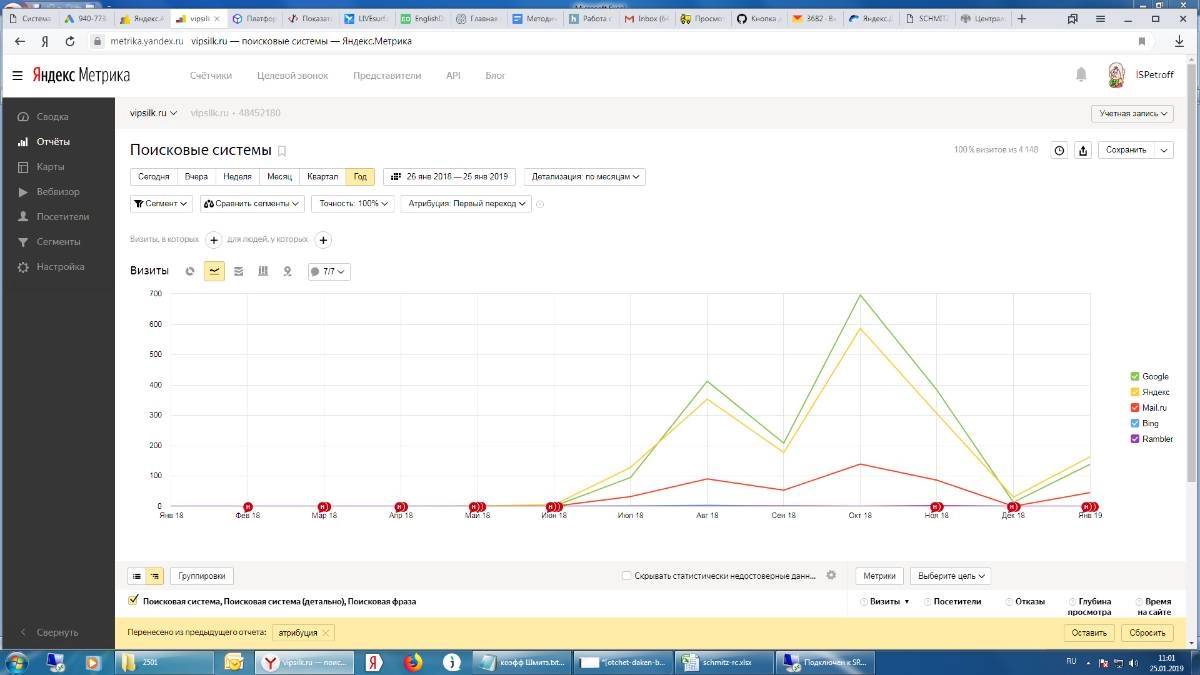The width and height of the screenshot is (1200, 675).
Task: Open Выберите цель dropdown
Action: tap(950, 576)
